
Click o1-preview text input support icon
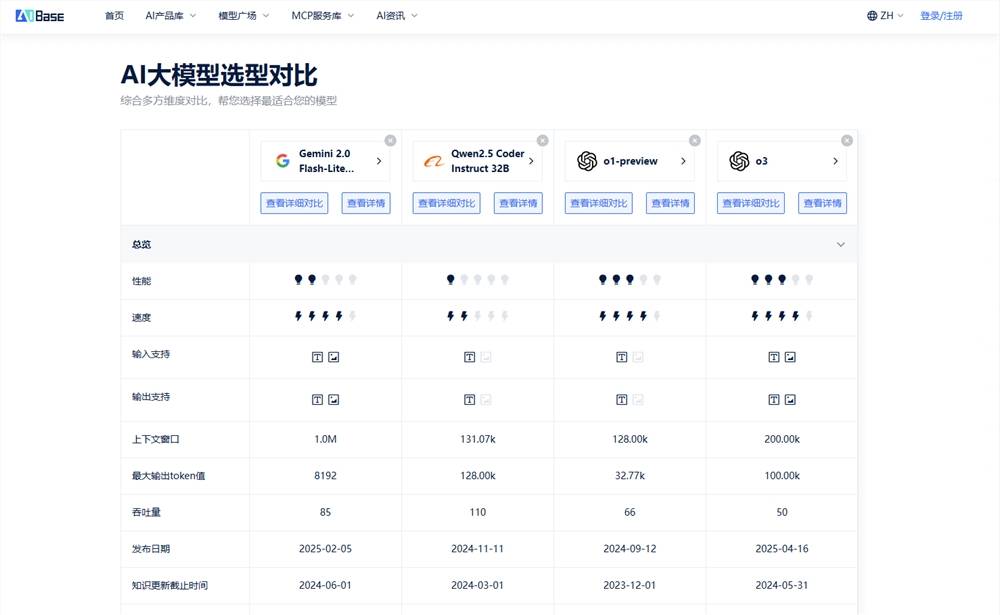click(622, 357)
